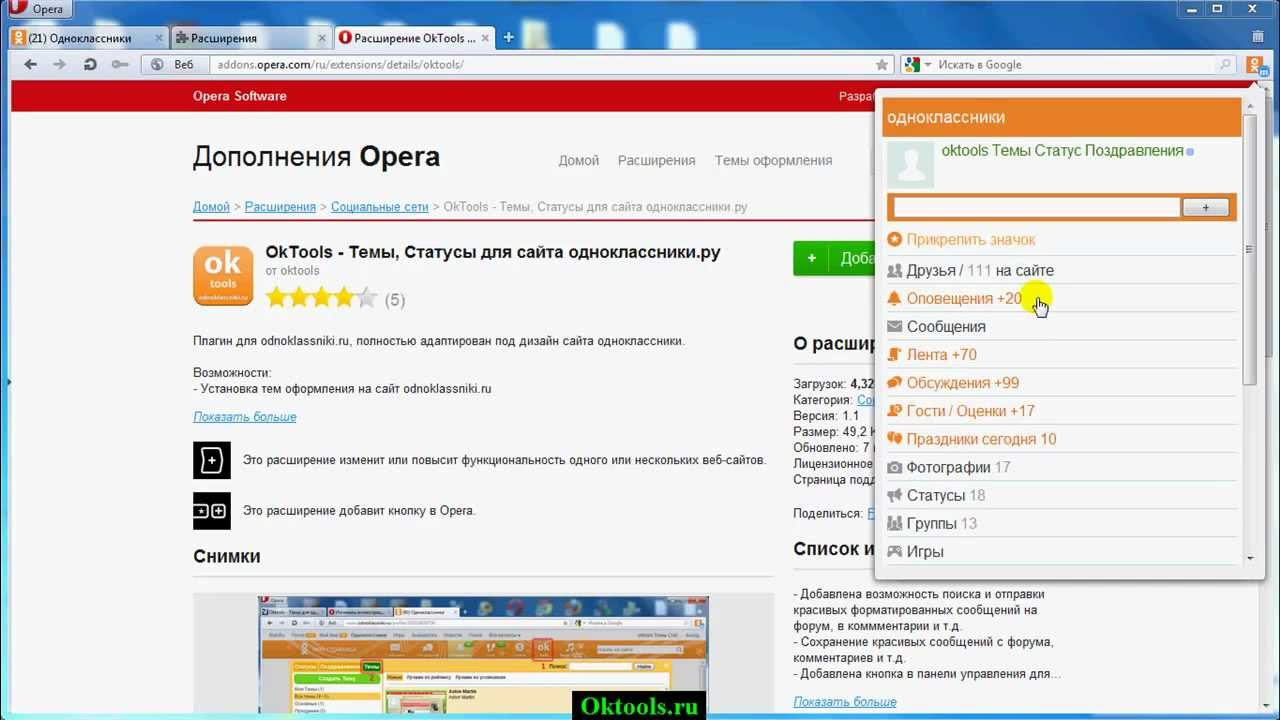Open Праздники сегодня 10

(981, 439)
